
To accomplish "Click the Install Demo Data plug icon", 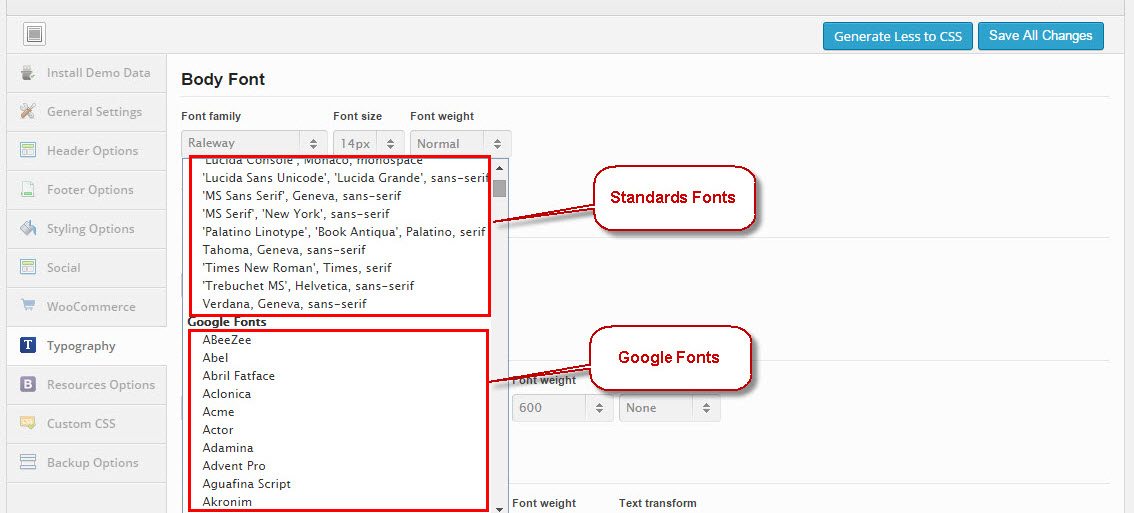I will click(27, 73).
